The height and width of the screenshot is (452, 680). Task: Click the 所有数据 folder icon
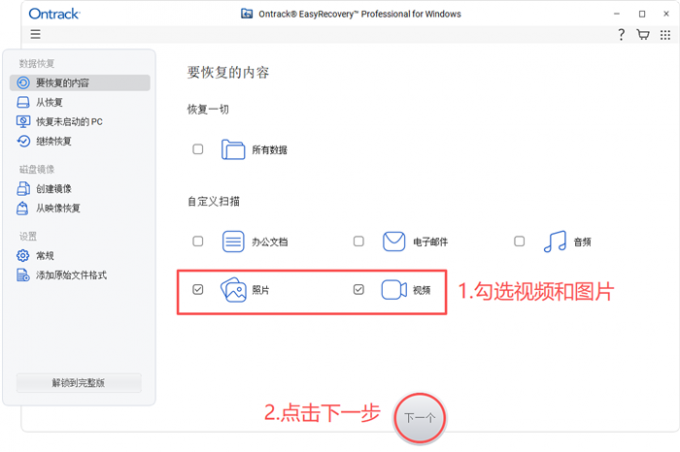pos(233,150)
